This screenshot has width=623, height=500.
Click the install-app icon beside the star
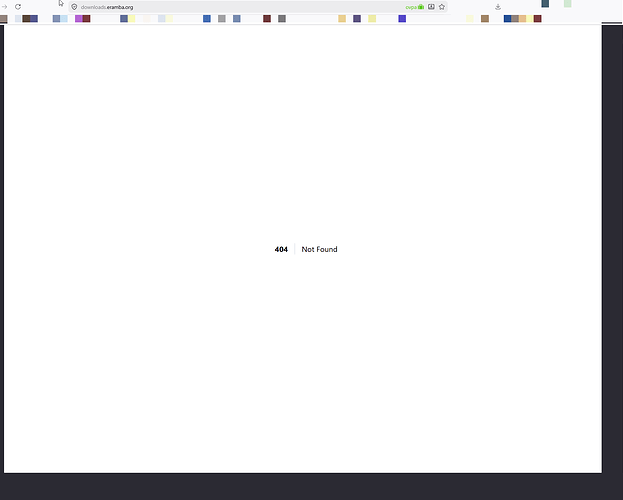pos(431,7)
